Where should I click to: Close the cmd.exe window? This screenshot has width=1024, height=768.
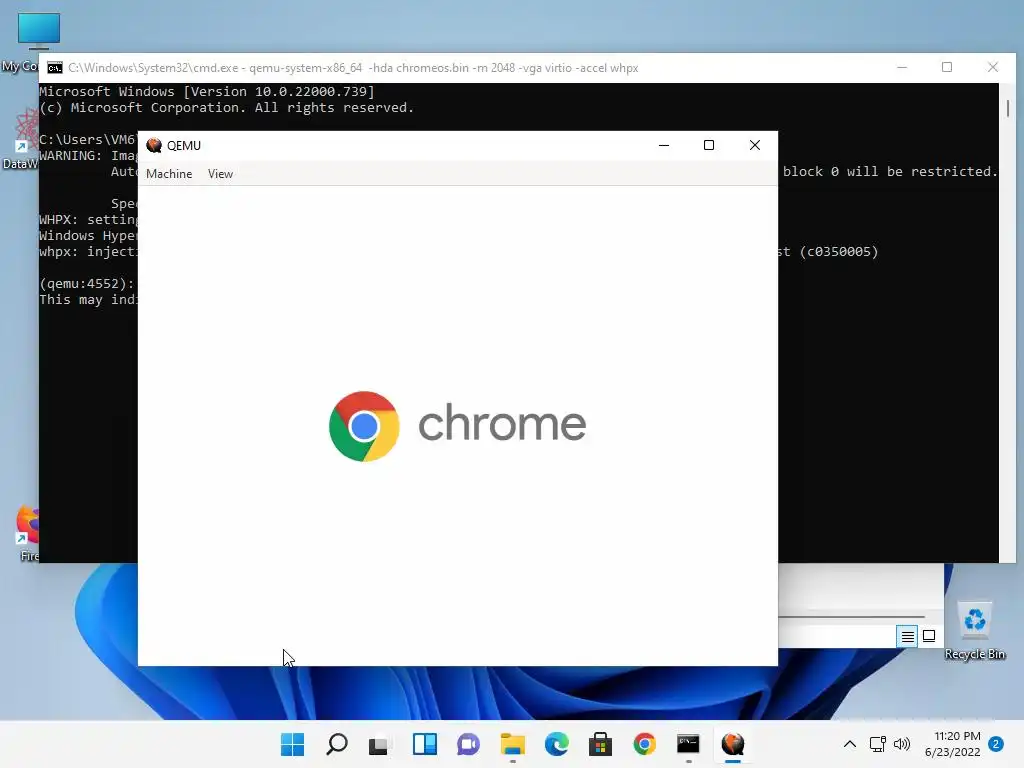pos(993,67)
